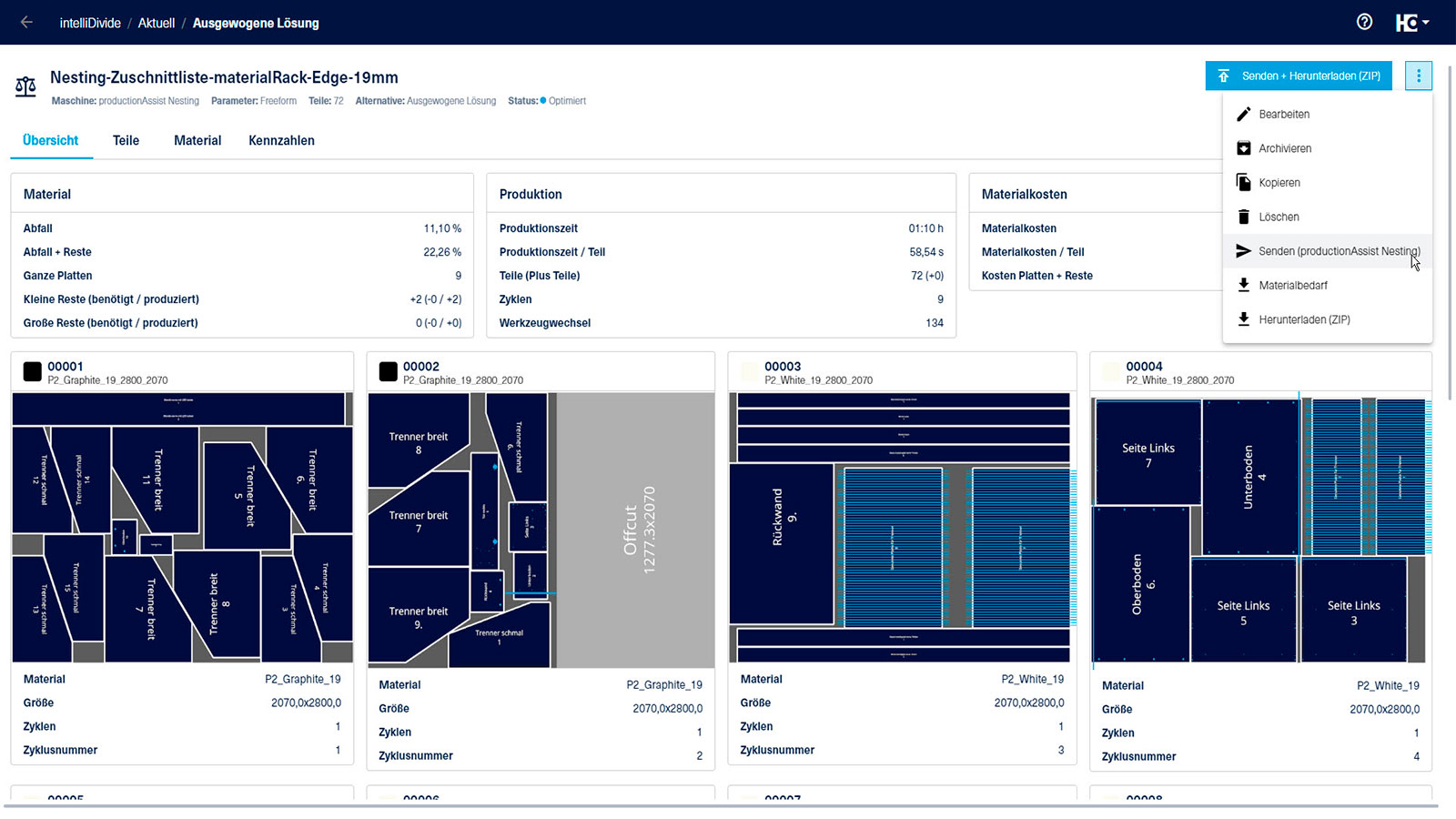Open nesting layout thumbnail of plate 00003
Image resolution: width=1456 pixels, height=819 pixels.
pyautogui.click(x=902, y=528)
